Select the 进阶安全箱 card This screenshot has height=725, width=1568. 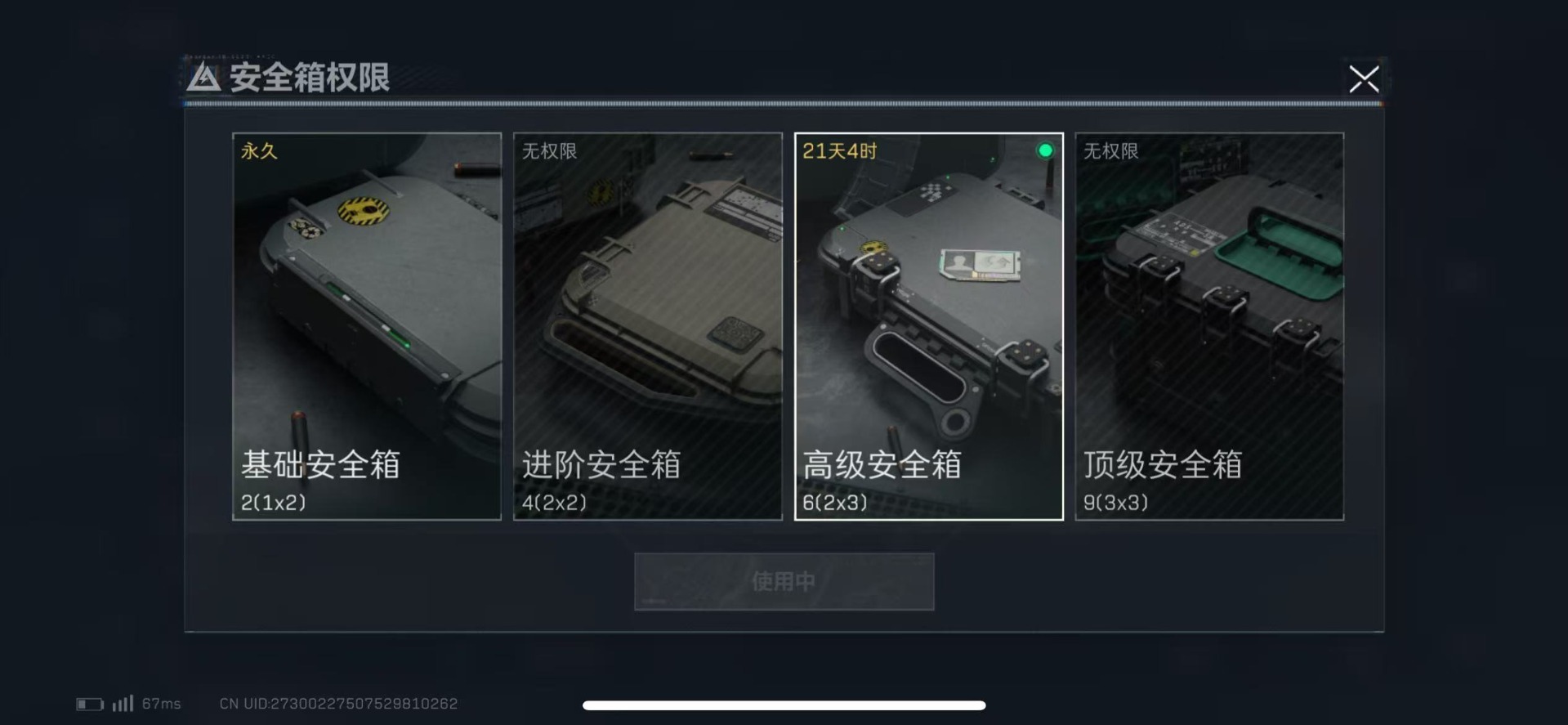648,326
